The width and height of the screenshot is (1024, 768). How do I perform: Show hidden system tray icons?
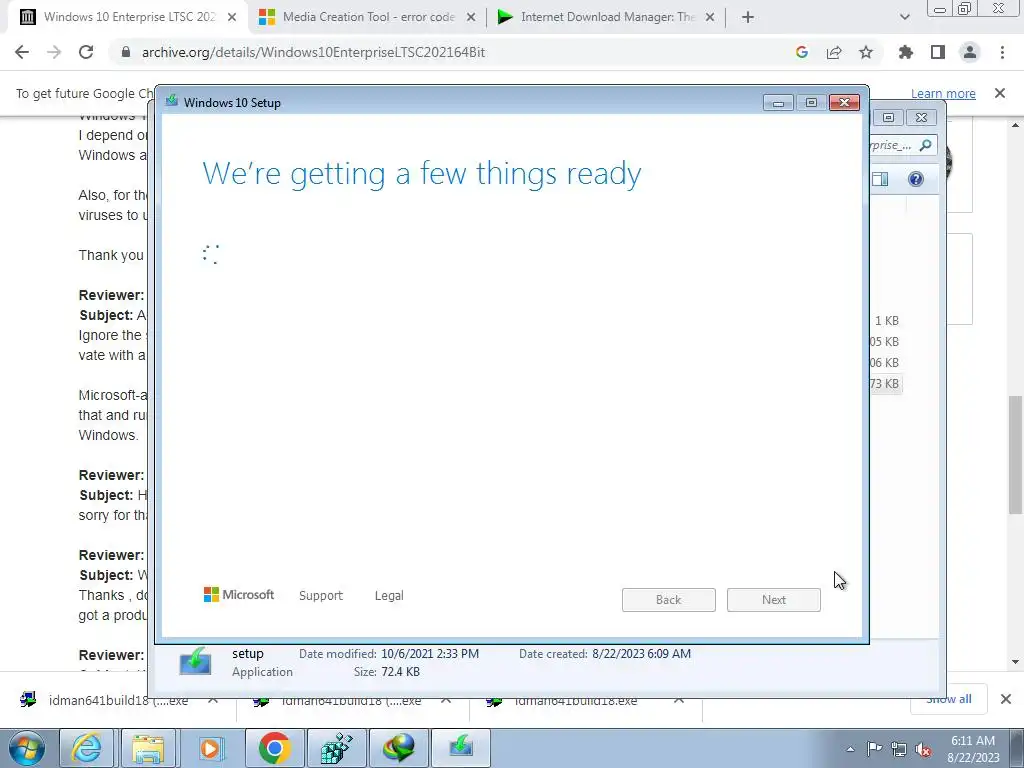click(x=850, y=749)
